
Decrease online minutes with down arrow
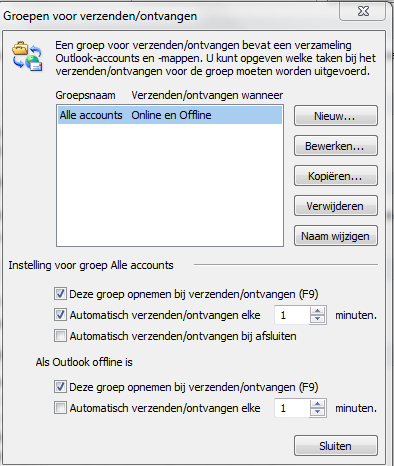[317, 319]
